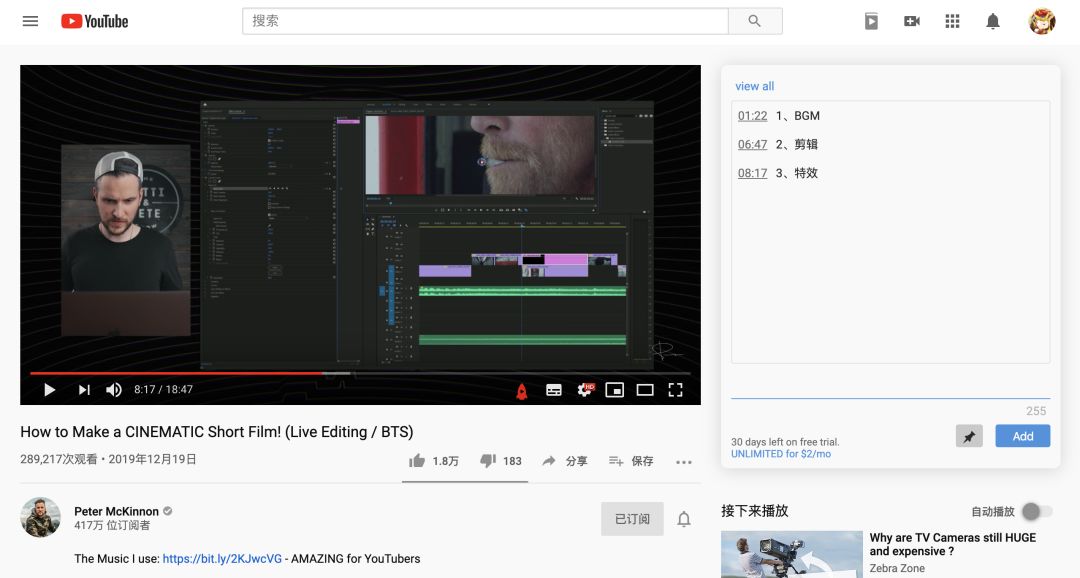Open the notifications bell in header
1080x578 pixels.
click(993, 21)
